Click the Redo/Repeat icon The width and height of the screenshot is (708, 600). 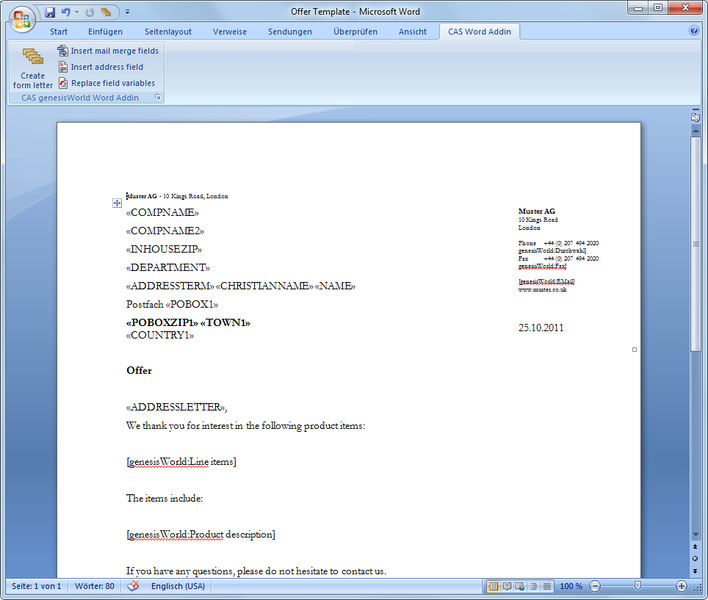tap(89, 12)
